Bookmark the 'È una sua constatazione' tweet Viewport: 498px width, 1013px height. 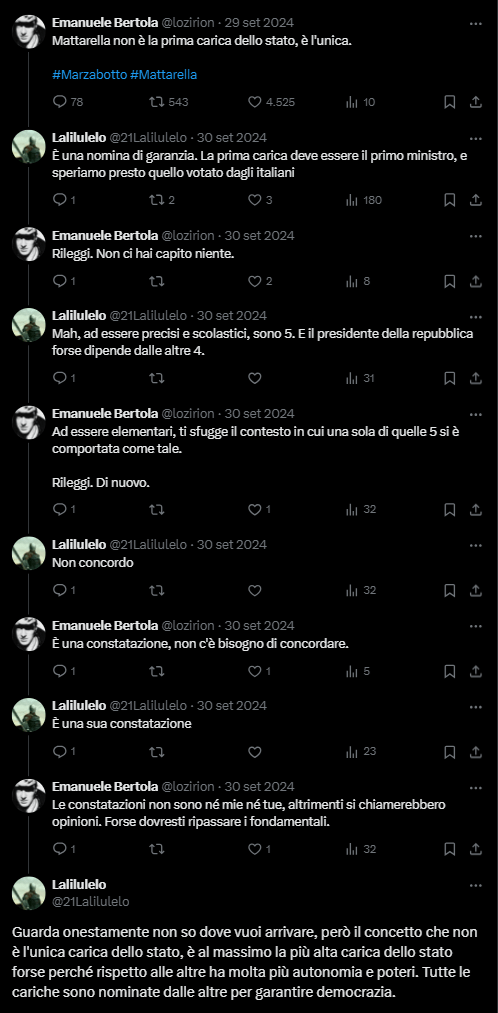450,751
